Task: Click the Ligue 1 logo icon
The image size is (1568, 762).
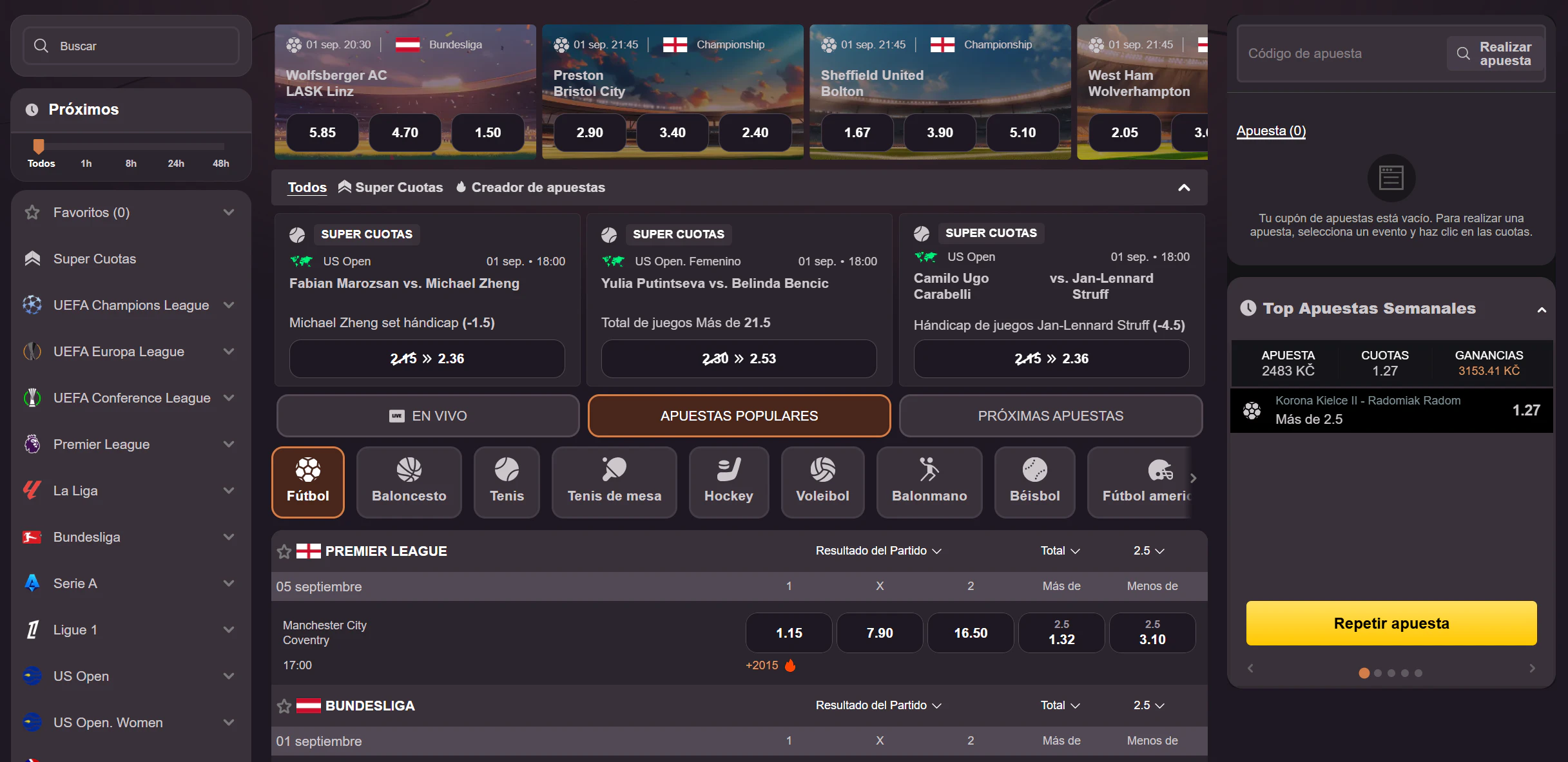Action: point(32,629)
